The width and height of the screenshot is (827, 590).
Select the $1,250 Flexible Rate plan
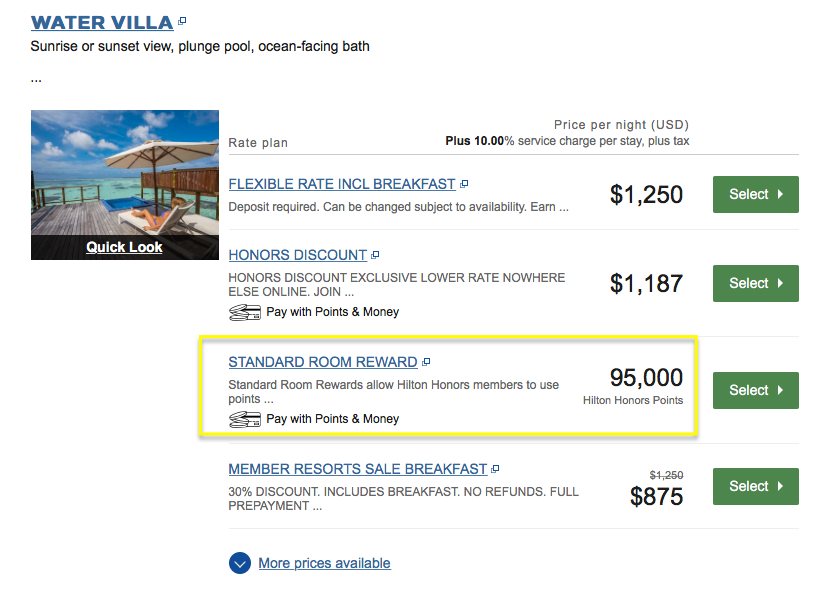coord(755,195)
